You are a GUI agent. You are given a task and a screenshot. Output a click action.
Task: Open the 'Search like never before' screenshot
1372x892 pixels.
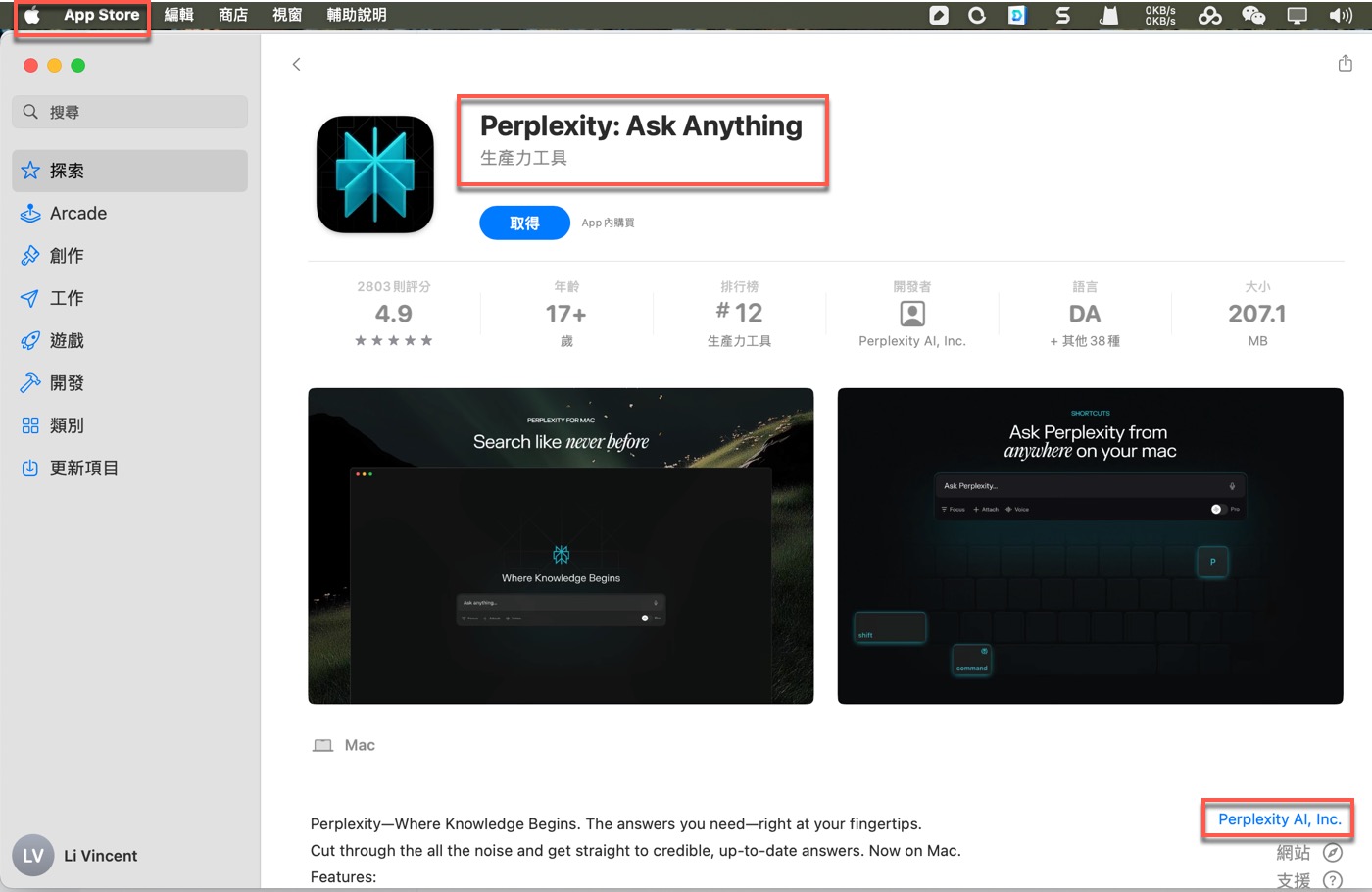tap(561, 546)
